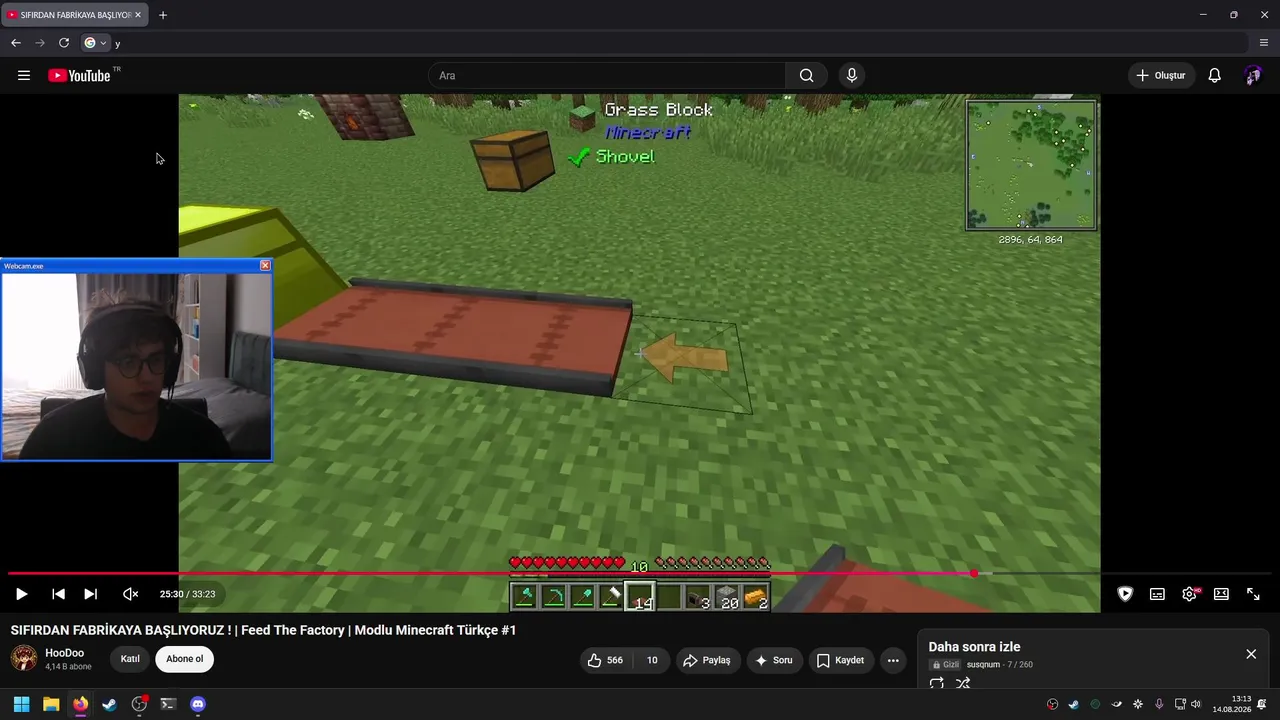Open a new browser tab
Image resolution: width=1280 pixels, height=720 pixels.
tap(163, 15)
